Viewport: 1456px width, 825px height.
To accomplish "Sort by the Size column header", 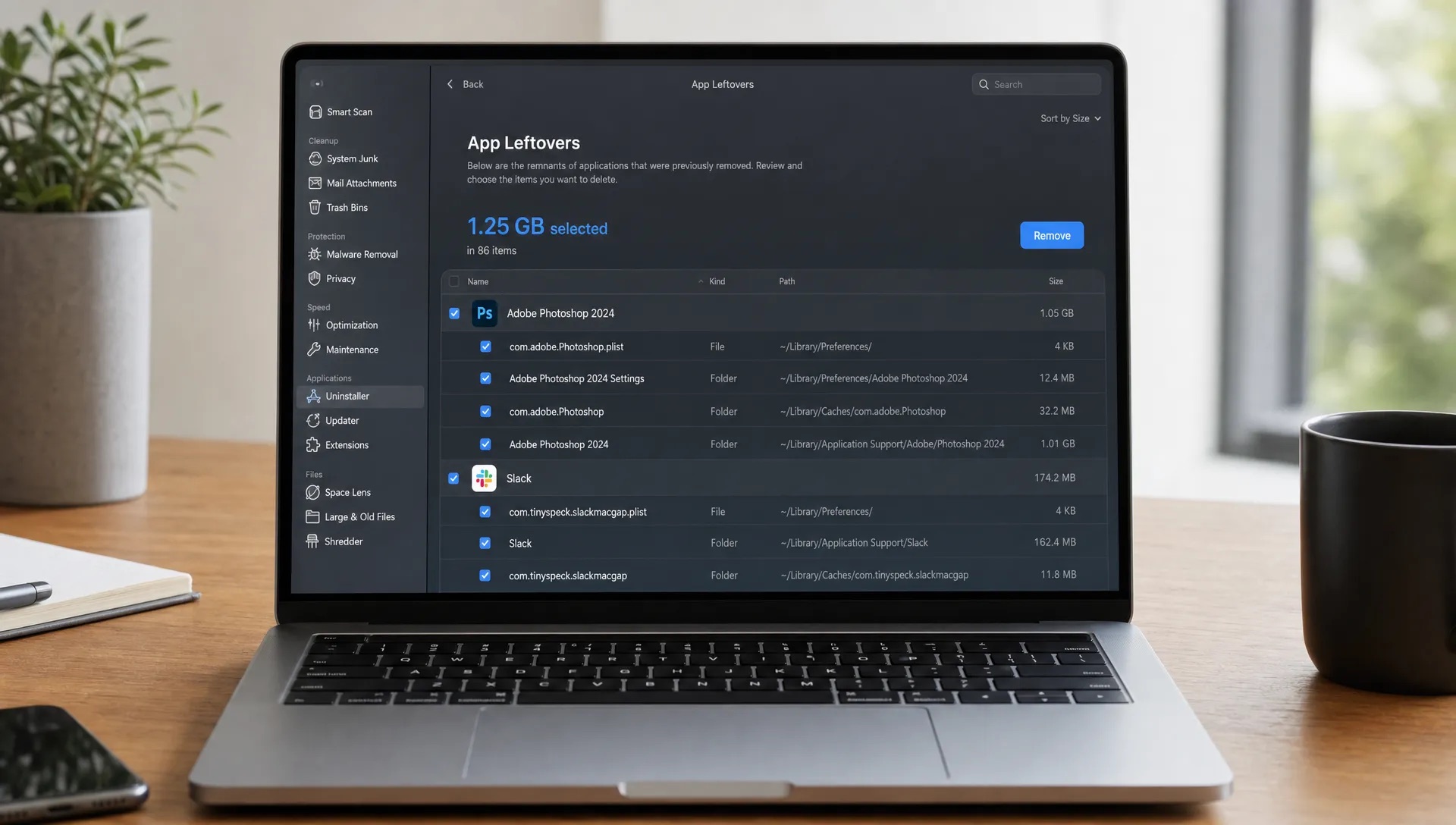I will point(1056,281).
